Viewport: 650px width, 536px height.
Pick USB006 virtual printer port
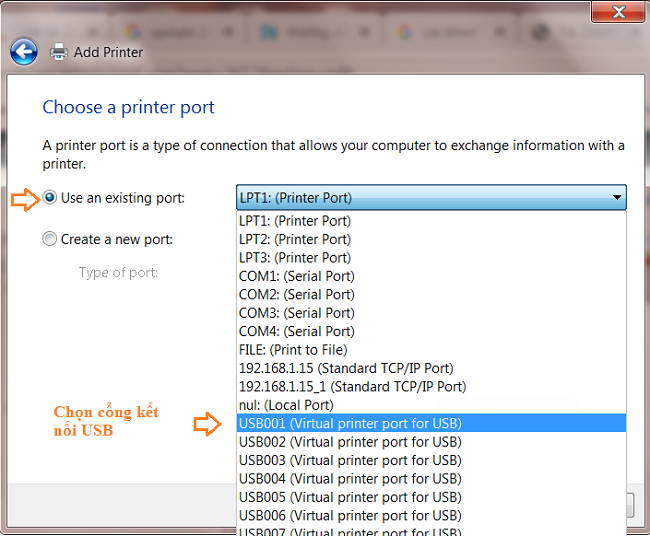coord(350,515)
